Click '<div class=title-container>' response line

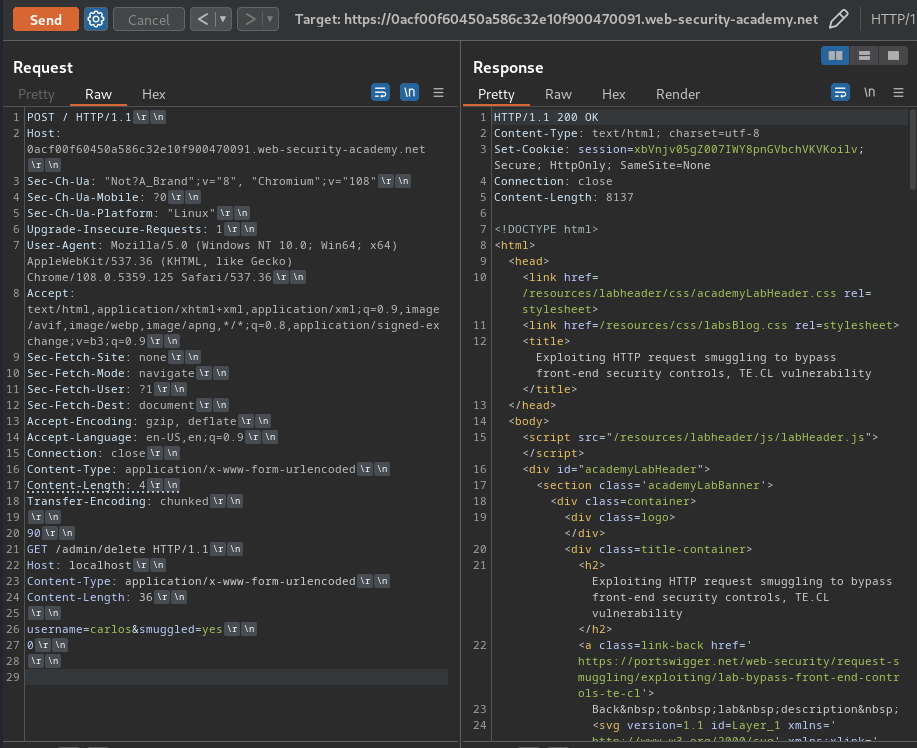(658, 549)
